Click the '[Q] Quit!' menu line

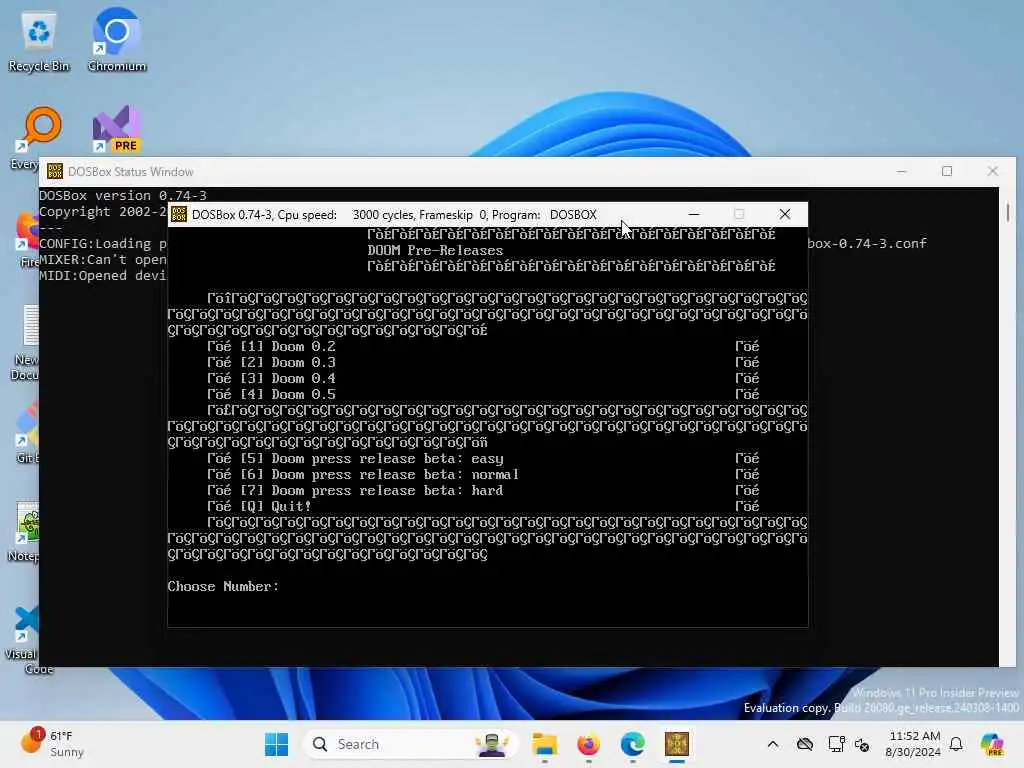tap(276, 506)
